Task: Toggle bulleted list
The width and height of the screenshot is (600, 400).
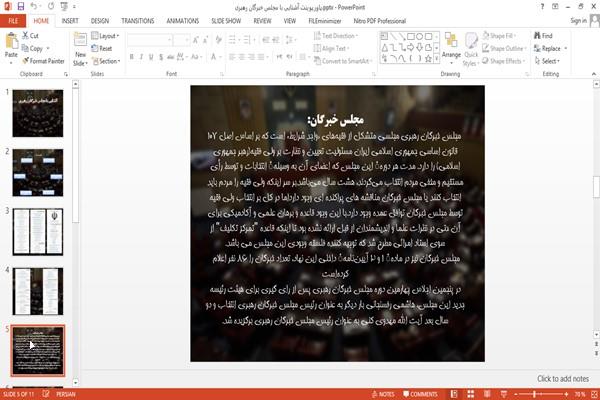Action: pyautogui.click(x=232, y=40)
